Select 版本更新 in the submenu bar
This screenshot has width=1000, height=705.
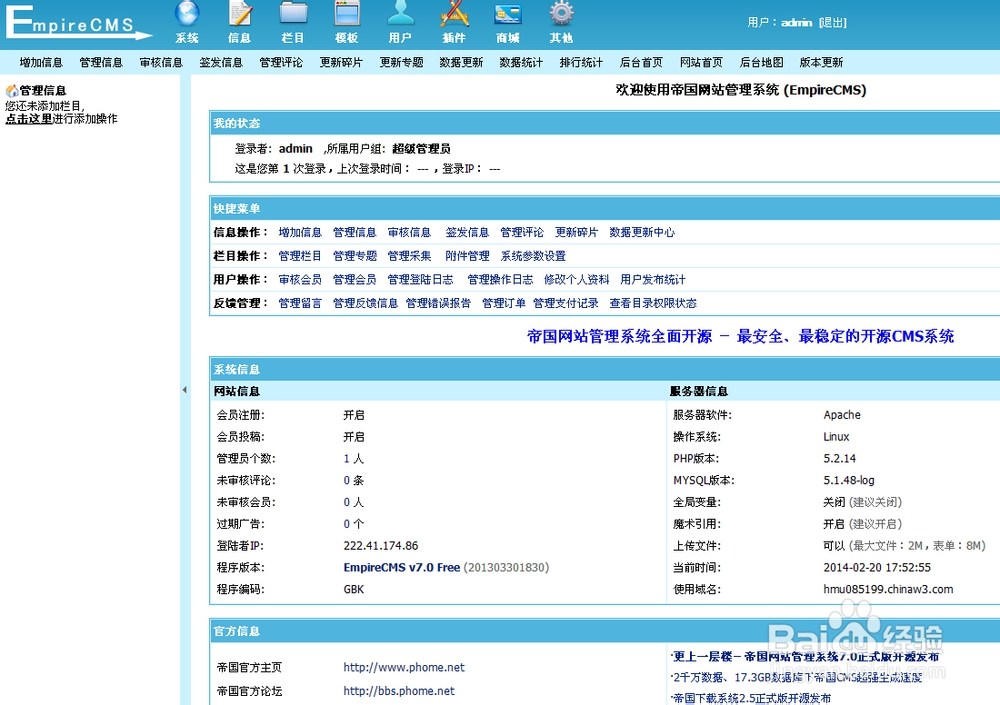(821, 63)
